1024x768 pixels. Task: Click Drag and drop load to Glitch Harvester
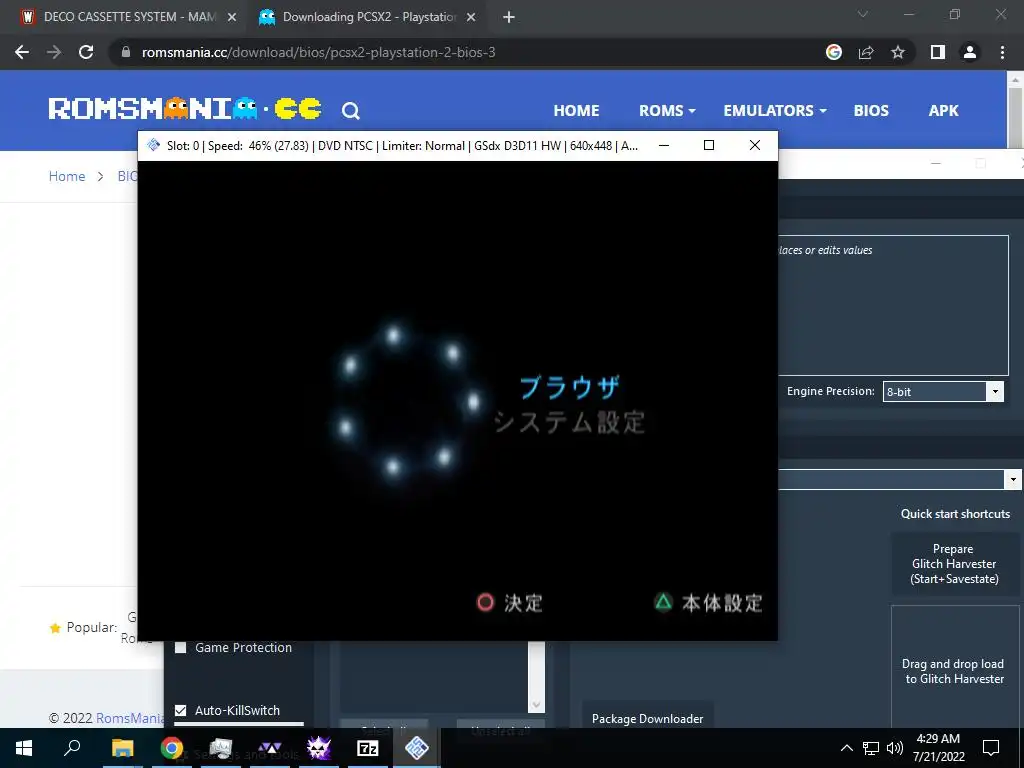[x=954, y=671]
